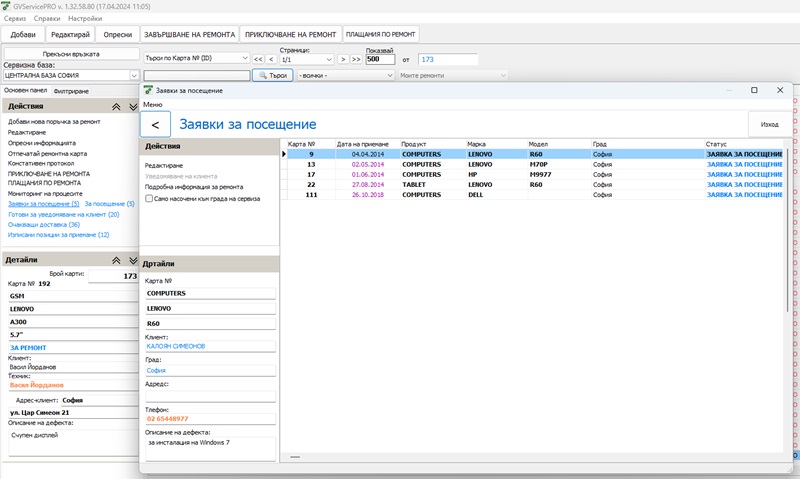Expand Детайли panel with double down chevron
The image size is (800, 479).
(x=133, y=260)
